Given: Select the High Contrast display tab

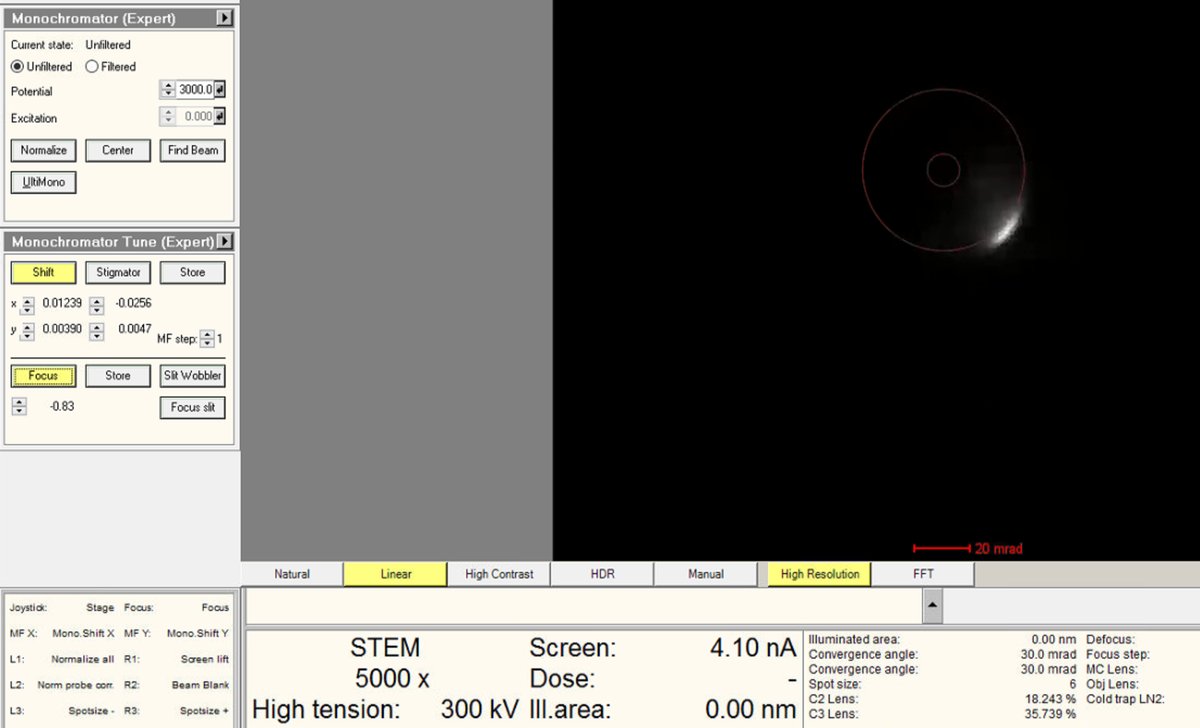Looking at the screenshot, I should [498, 573].
